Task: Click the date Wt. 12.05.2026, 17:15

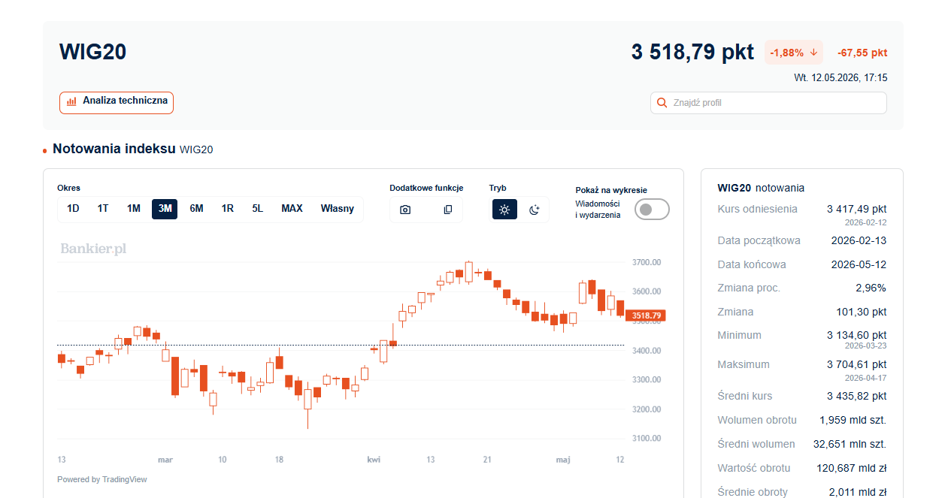Action: [840, 78]
